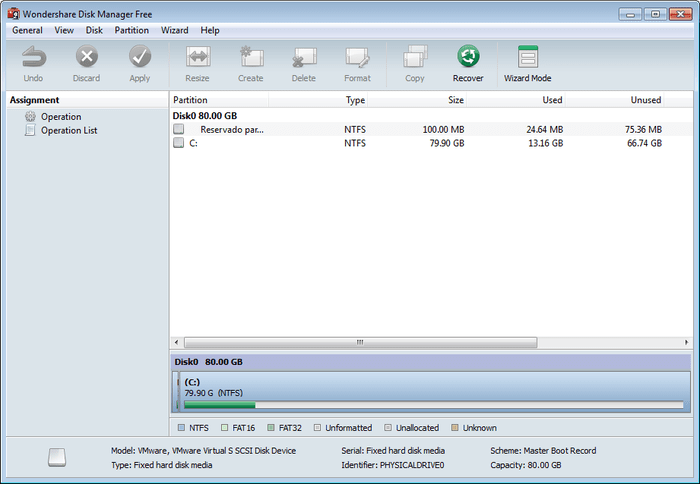
Task: Open the Disk menu
Action: (x=94, y=30)
